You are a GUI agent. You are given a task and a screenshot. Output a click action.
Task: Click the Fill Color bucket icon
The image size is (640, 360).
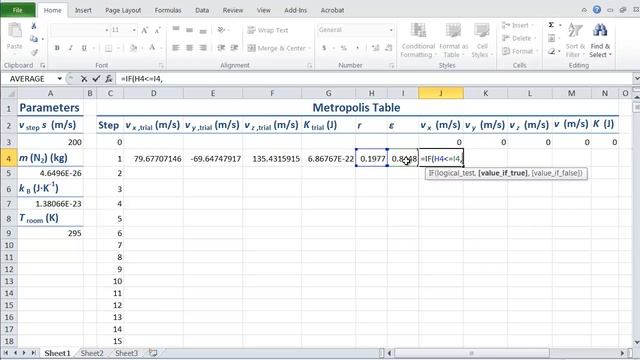[133, 48]
